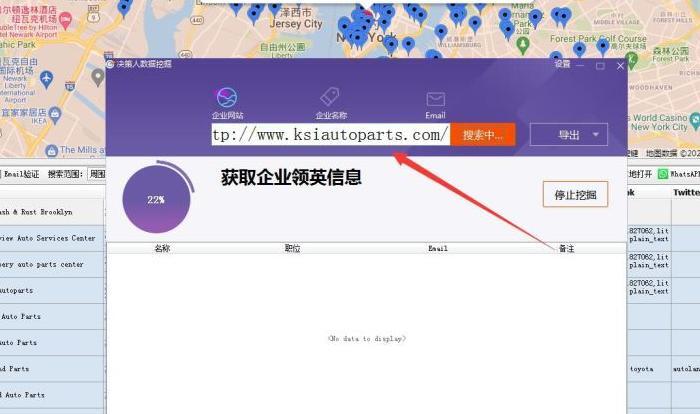The image size is (700, 414).
Task: Maximize the data mining dialog window
Action: coord(600,66)
